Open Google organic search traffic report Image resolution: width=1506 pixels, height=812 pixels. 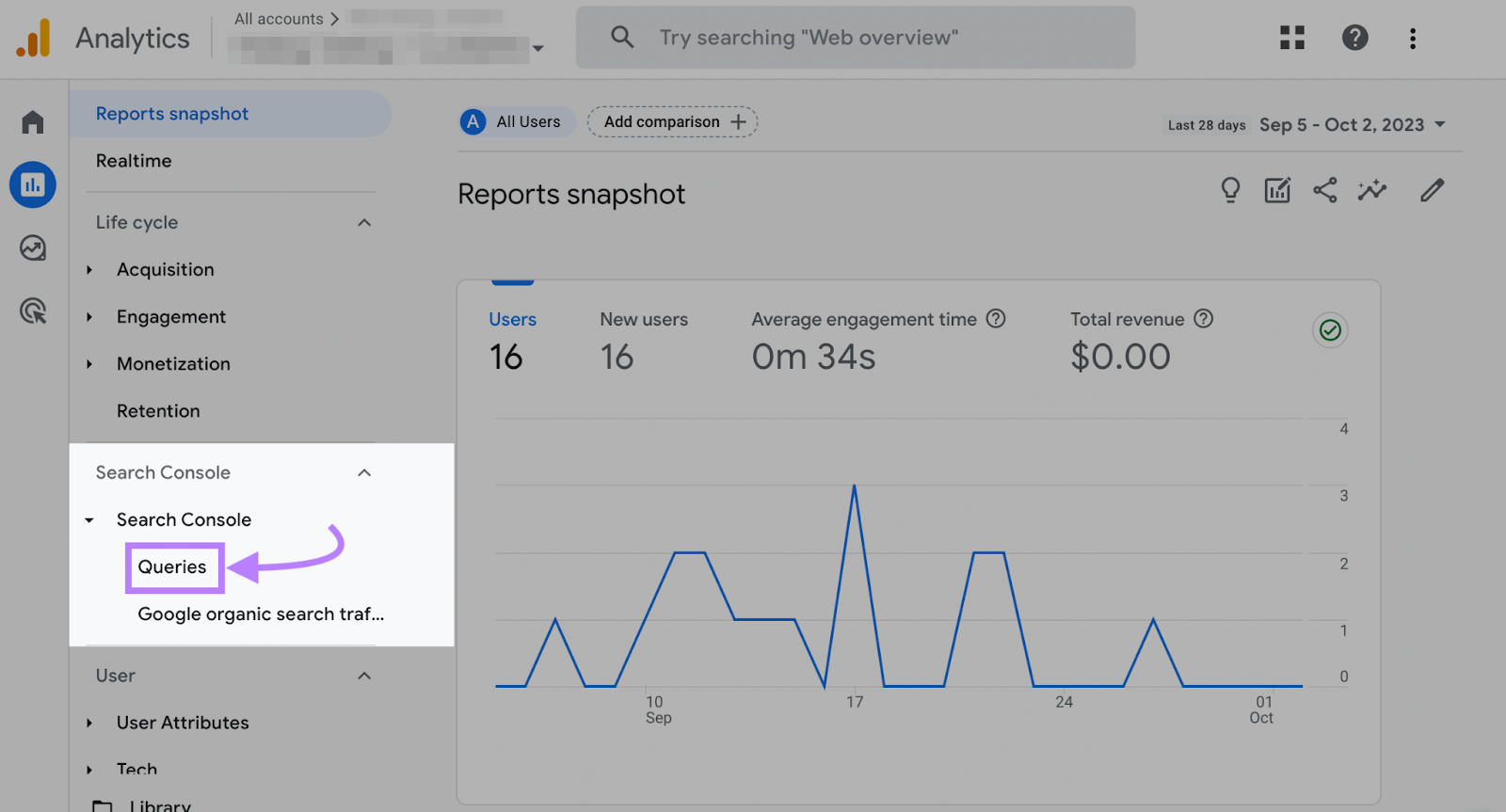pos(261,614)
